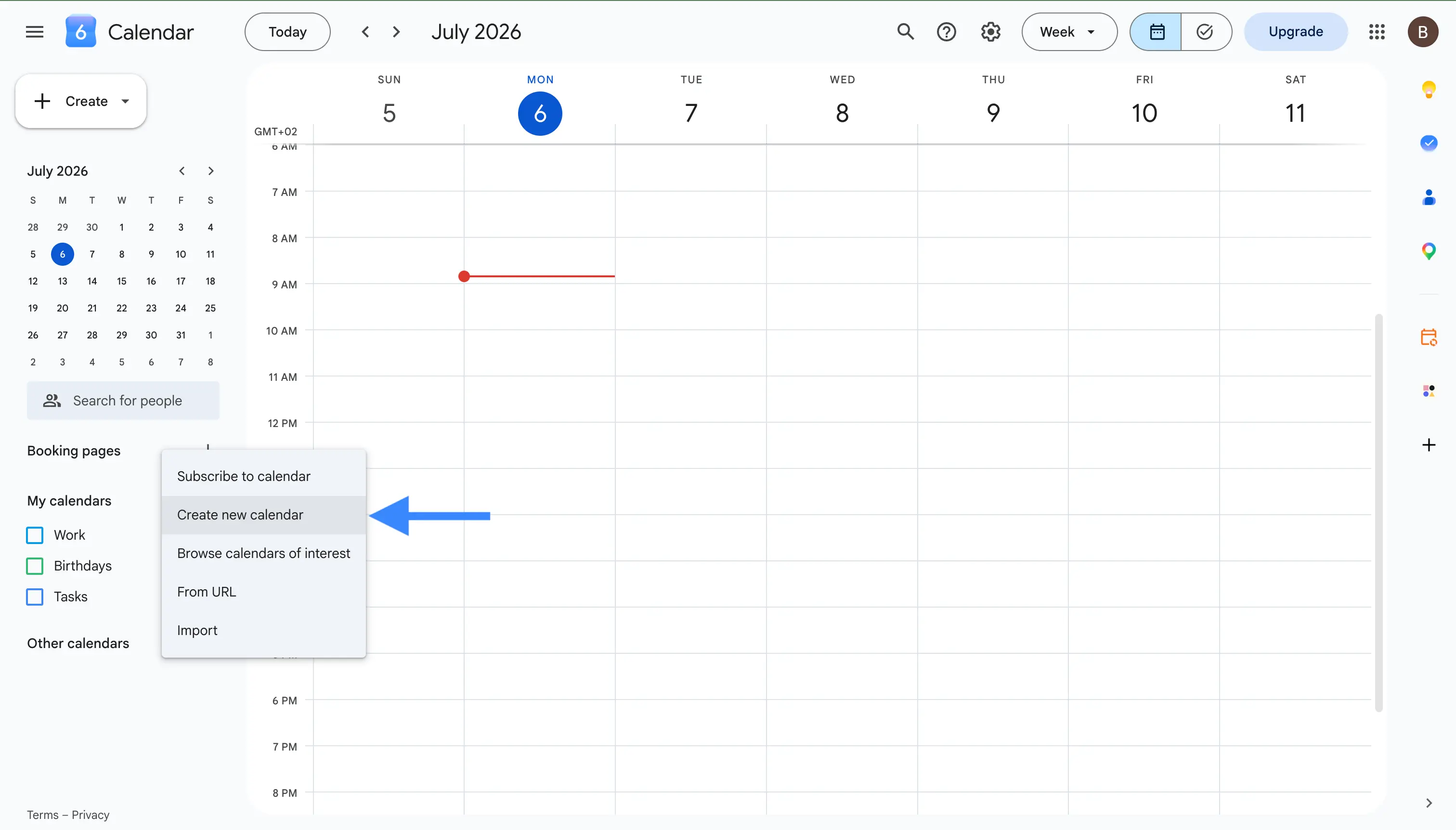Open the Privacy link
The height and width of the screenshot is (830, 1456).
pyautogui.click(x=90, y=815)
